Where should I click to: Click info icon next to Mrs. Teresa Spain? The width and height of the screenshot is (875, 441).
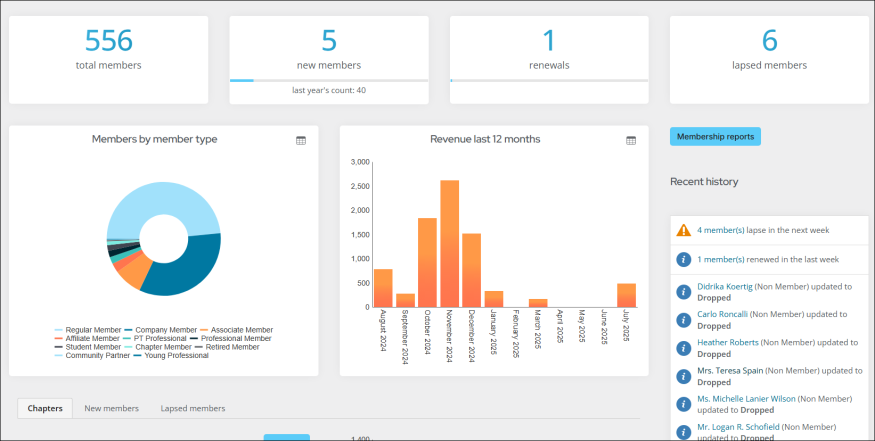tap(684, 376)
